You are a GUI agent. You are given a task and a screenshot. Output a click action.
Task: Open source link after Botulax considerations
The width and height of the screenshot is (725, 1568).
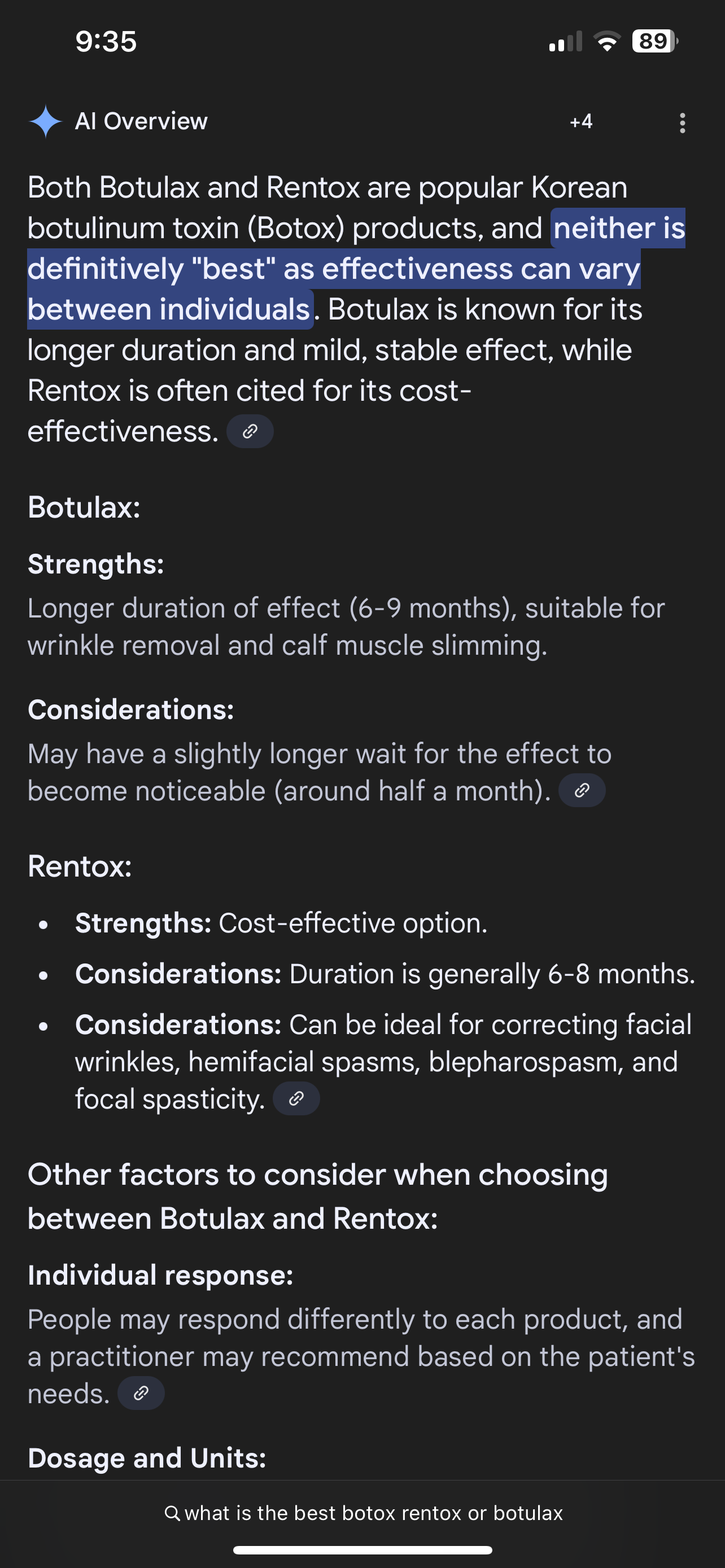(582, 791)
